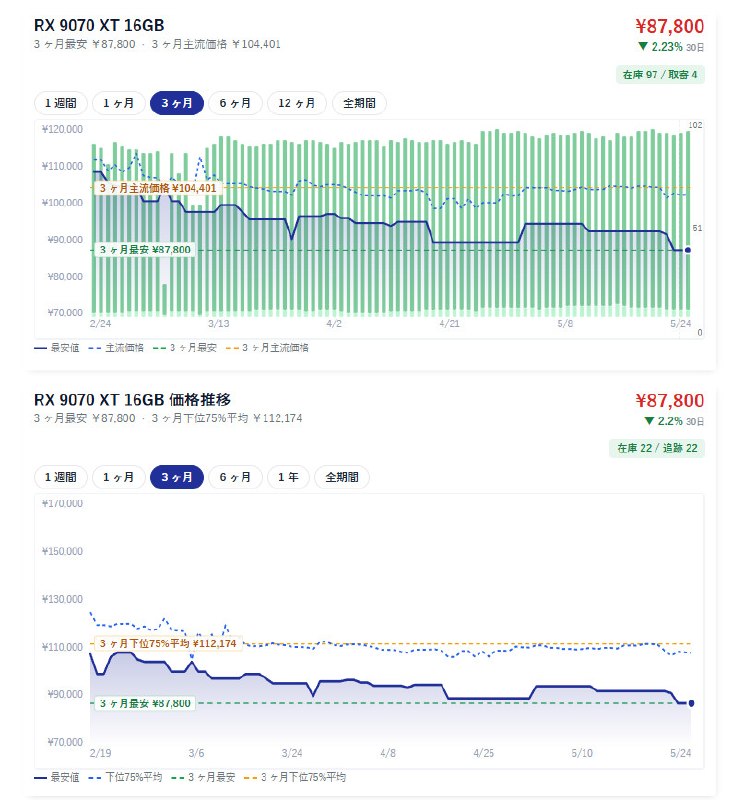Screen dimensions: 744x800
Task: Click top card's ¥87,800 current price
Action: tap(669, 26)
